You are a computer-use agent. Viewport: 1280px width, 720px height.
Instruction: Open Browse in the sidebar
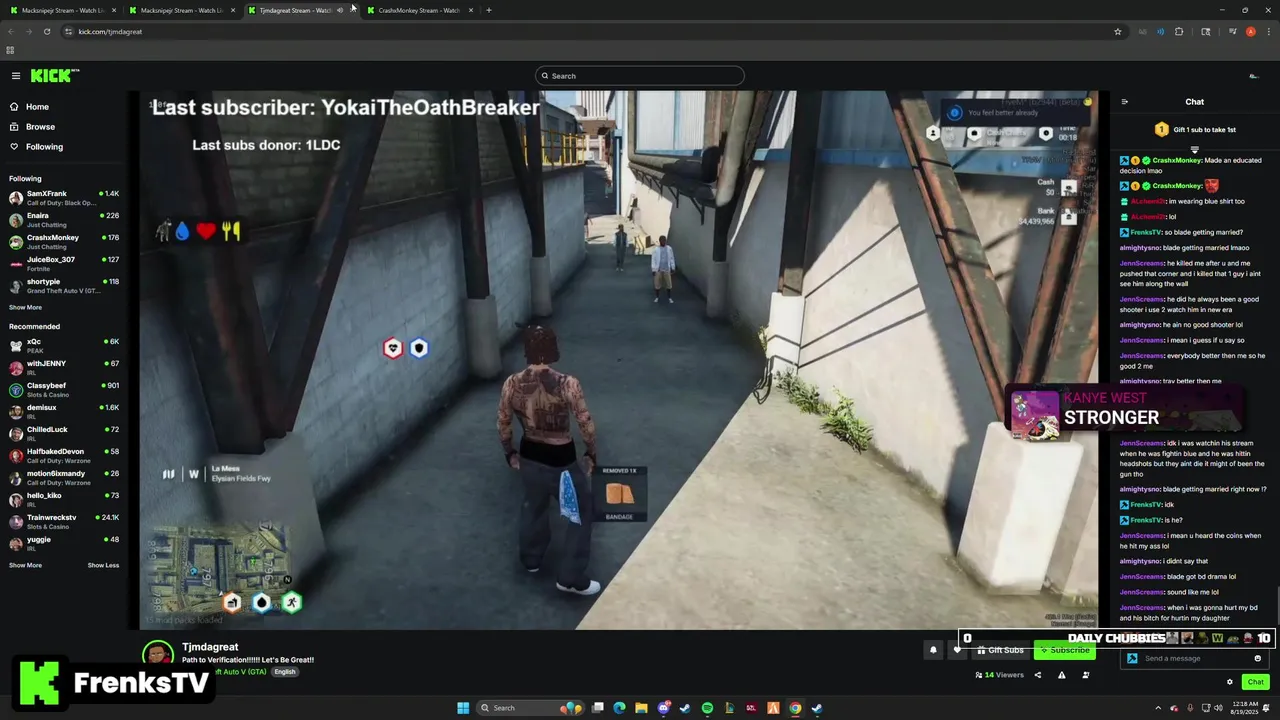pos(40,127)
